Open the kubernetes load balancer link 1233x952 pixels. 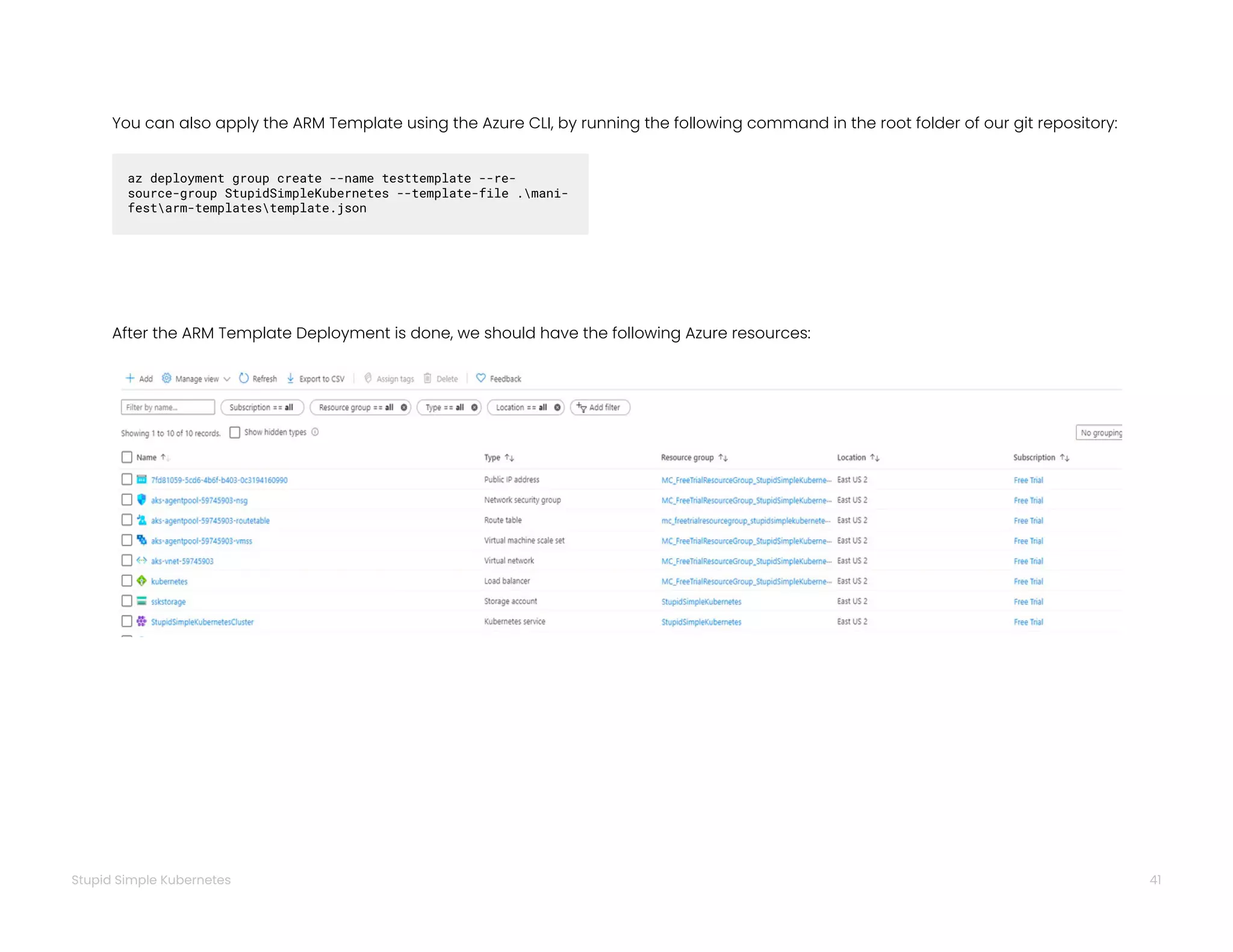tap(169, 581)
